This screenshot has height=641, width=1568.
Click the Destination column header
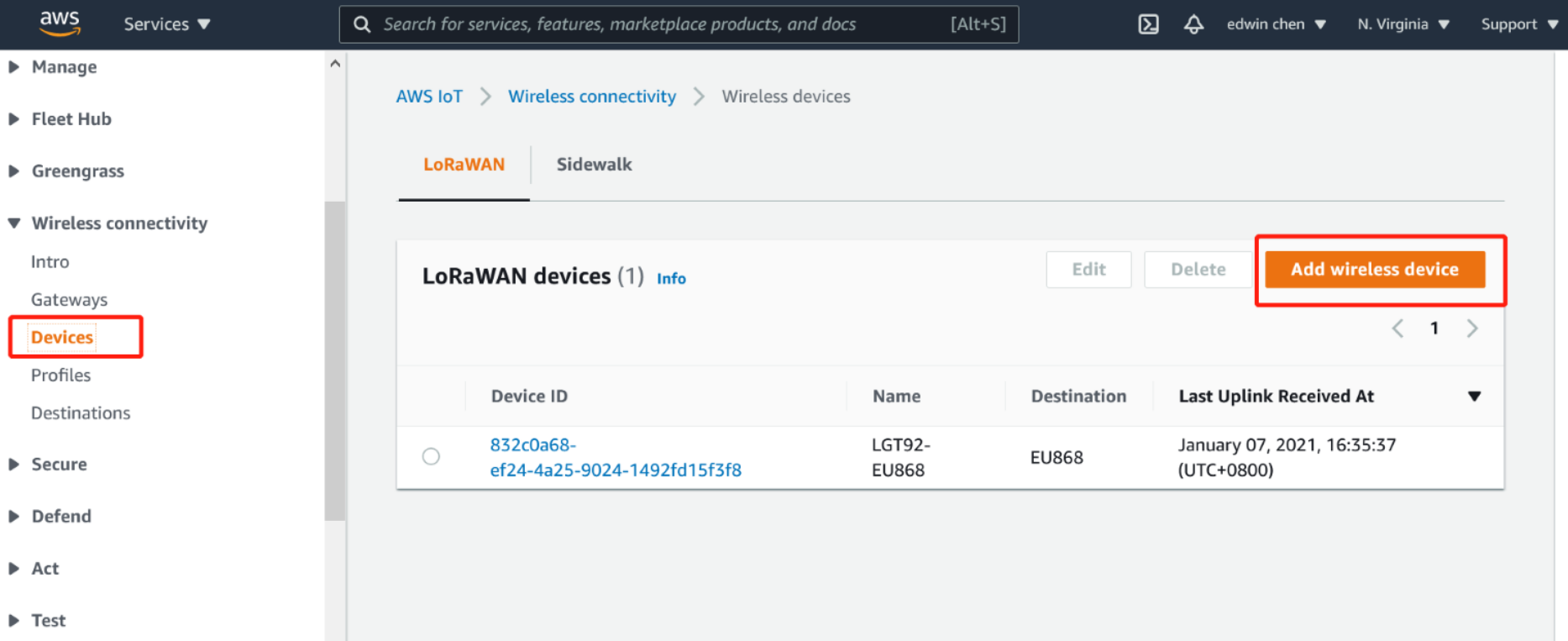pos(1078,397)
